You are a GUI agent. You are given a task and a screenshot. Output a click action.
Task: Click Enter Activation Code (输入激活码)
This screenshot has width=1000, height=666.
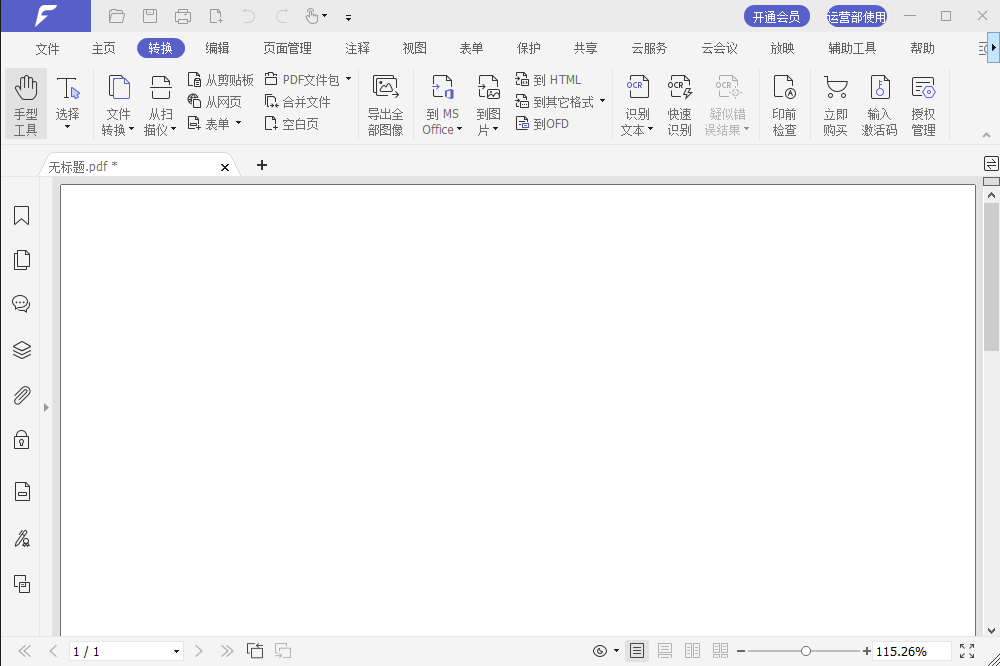(x=879, y=105)
